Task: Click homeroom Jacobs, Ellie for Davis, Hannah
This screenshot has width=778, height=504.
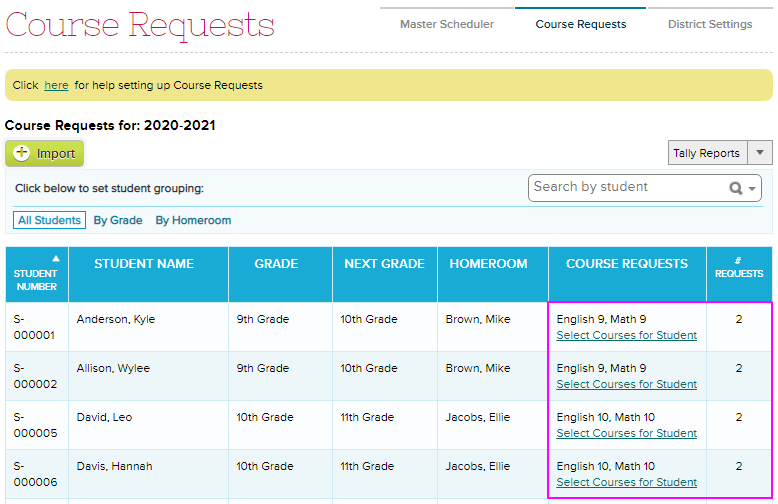Action: 478,467
